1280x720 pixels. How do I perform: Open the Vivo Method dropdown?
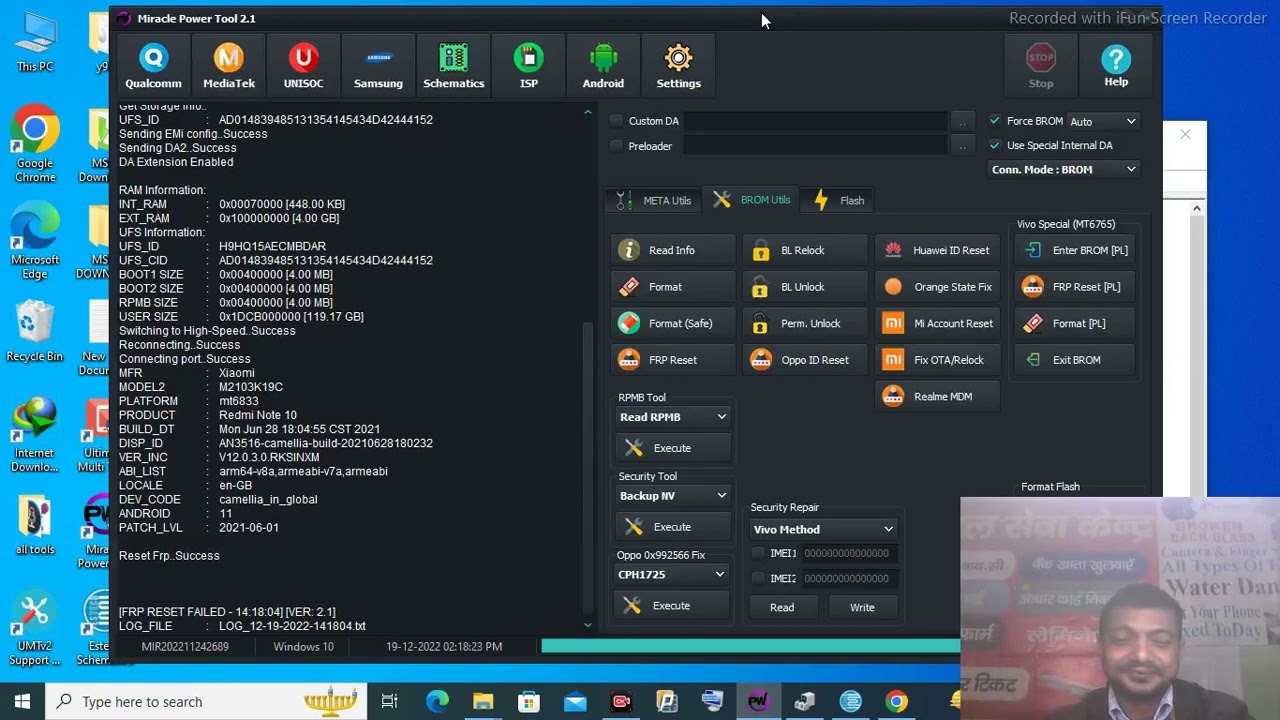[823, 529]
